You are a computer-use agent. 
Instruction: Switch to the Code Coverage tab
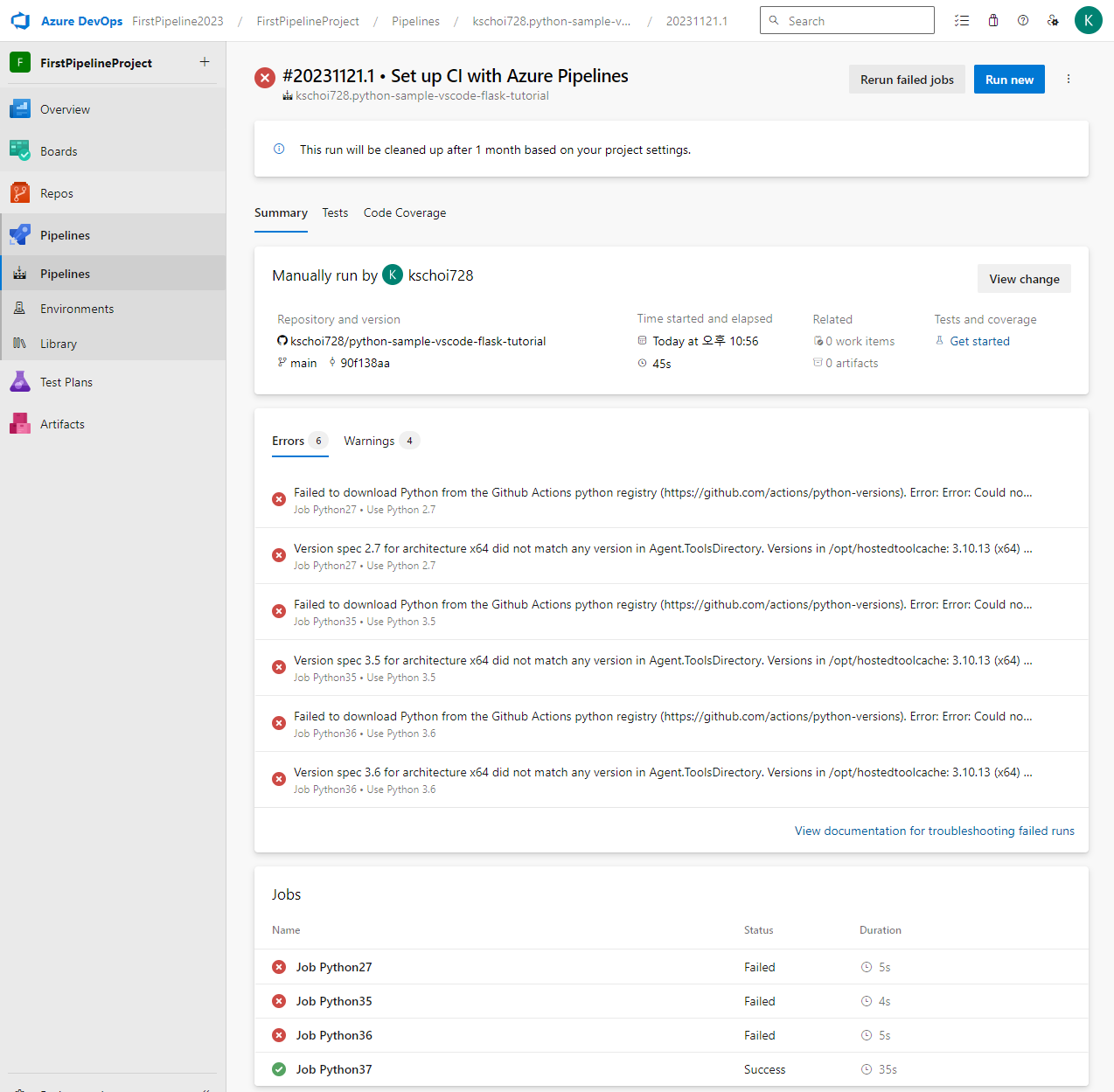coord(405,212)
